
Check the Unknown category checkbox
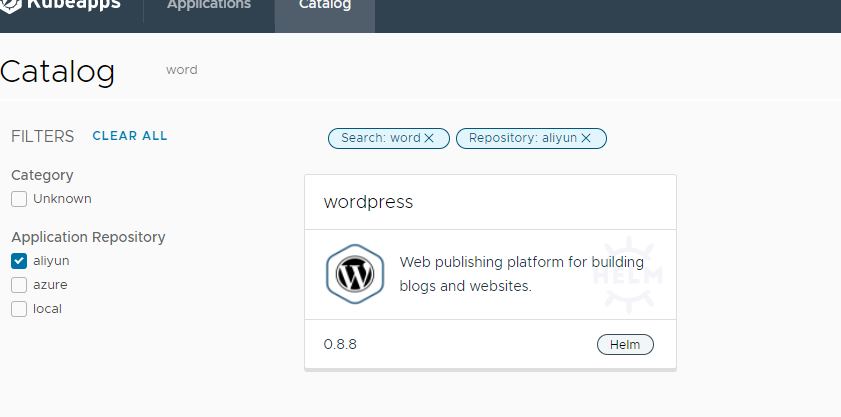point(19,199)
